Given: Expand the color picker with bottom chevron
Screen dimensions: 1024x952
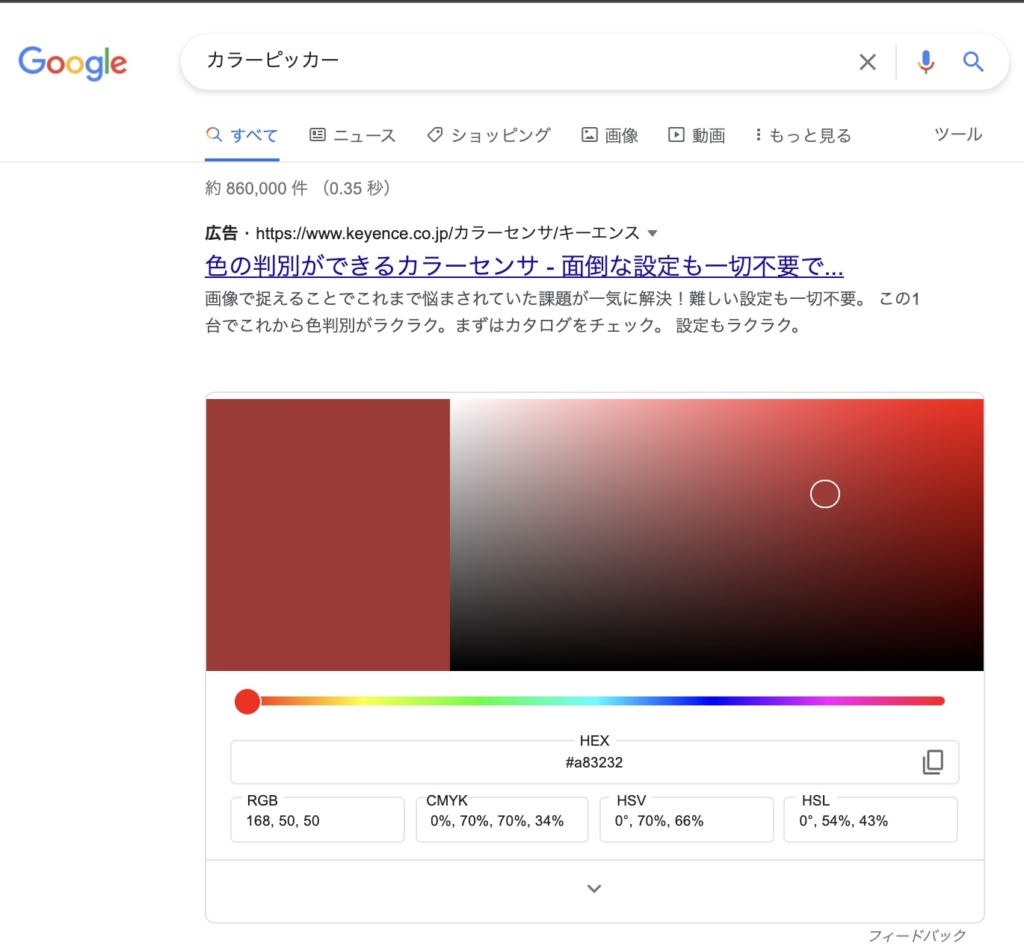Looking at the screenshot, I should [x=594, y=888].
